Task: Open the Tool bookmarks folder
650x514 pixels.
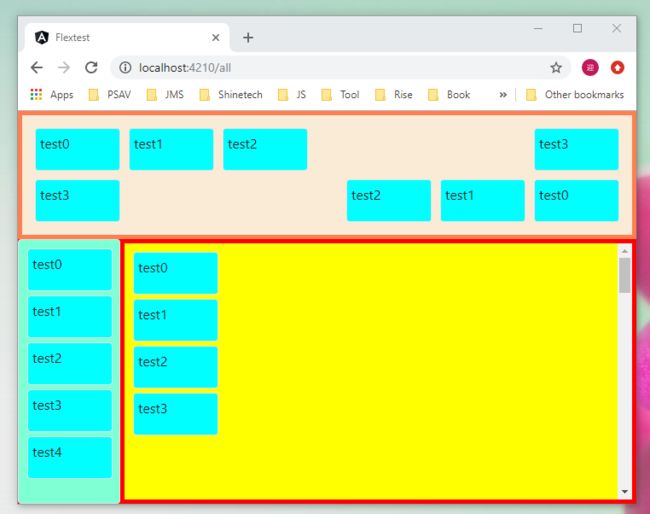Action: tap(340, 95)
